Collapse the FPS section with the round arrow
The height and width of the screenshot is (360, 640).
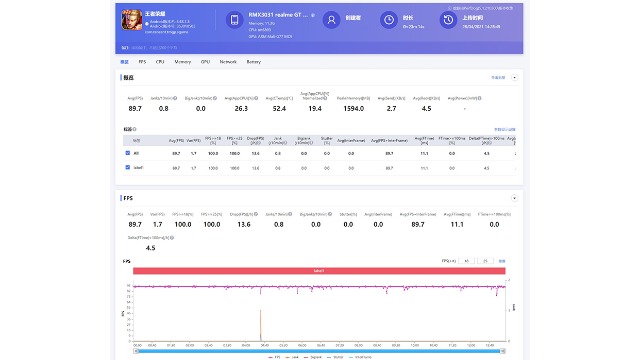click(514, 198)
